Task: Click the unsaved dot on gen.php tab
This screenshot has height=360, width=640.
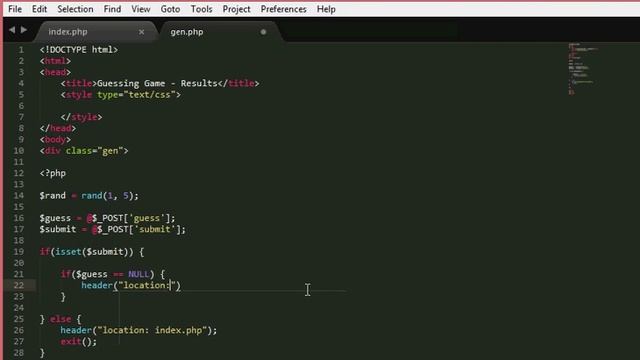Action: point(263,32)
